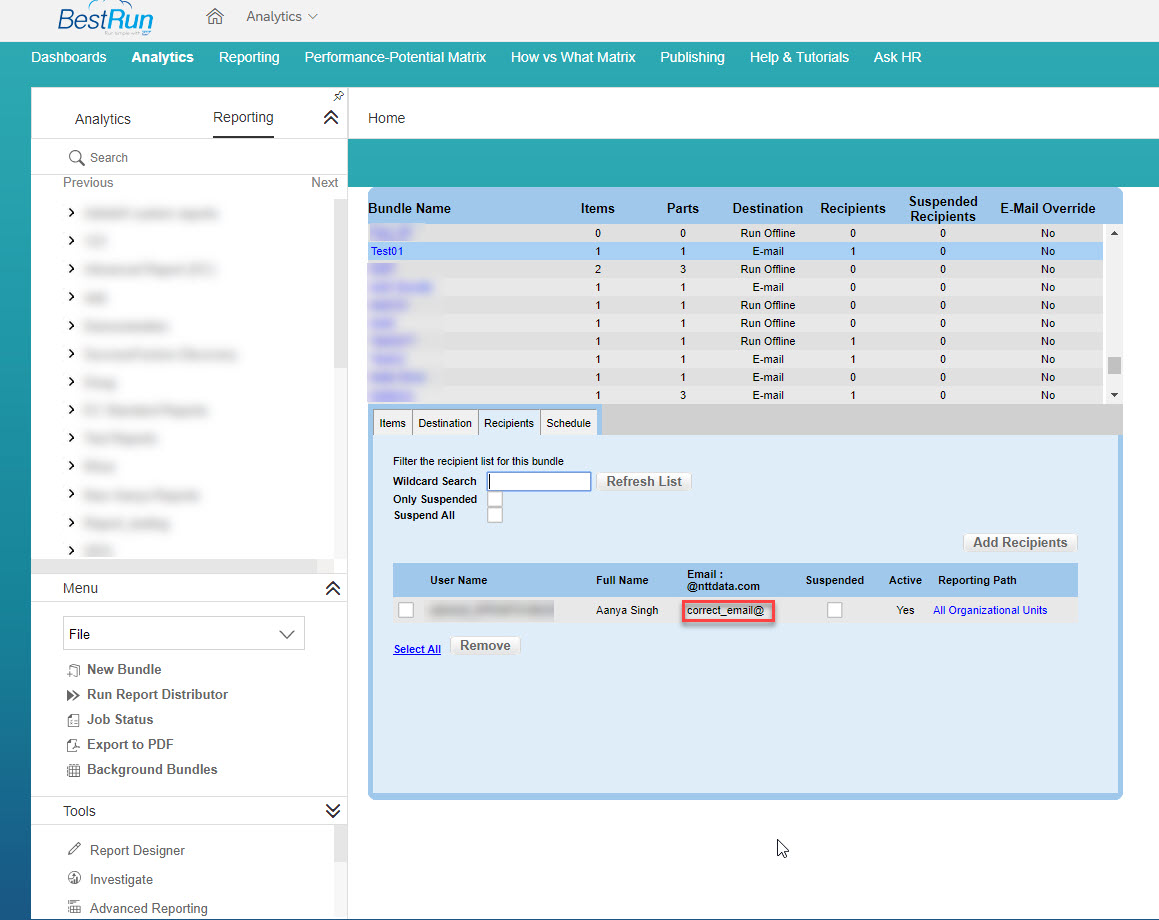Switch to the Reporting side panel tab
1159x920 pixels.
(243, 117)
